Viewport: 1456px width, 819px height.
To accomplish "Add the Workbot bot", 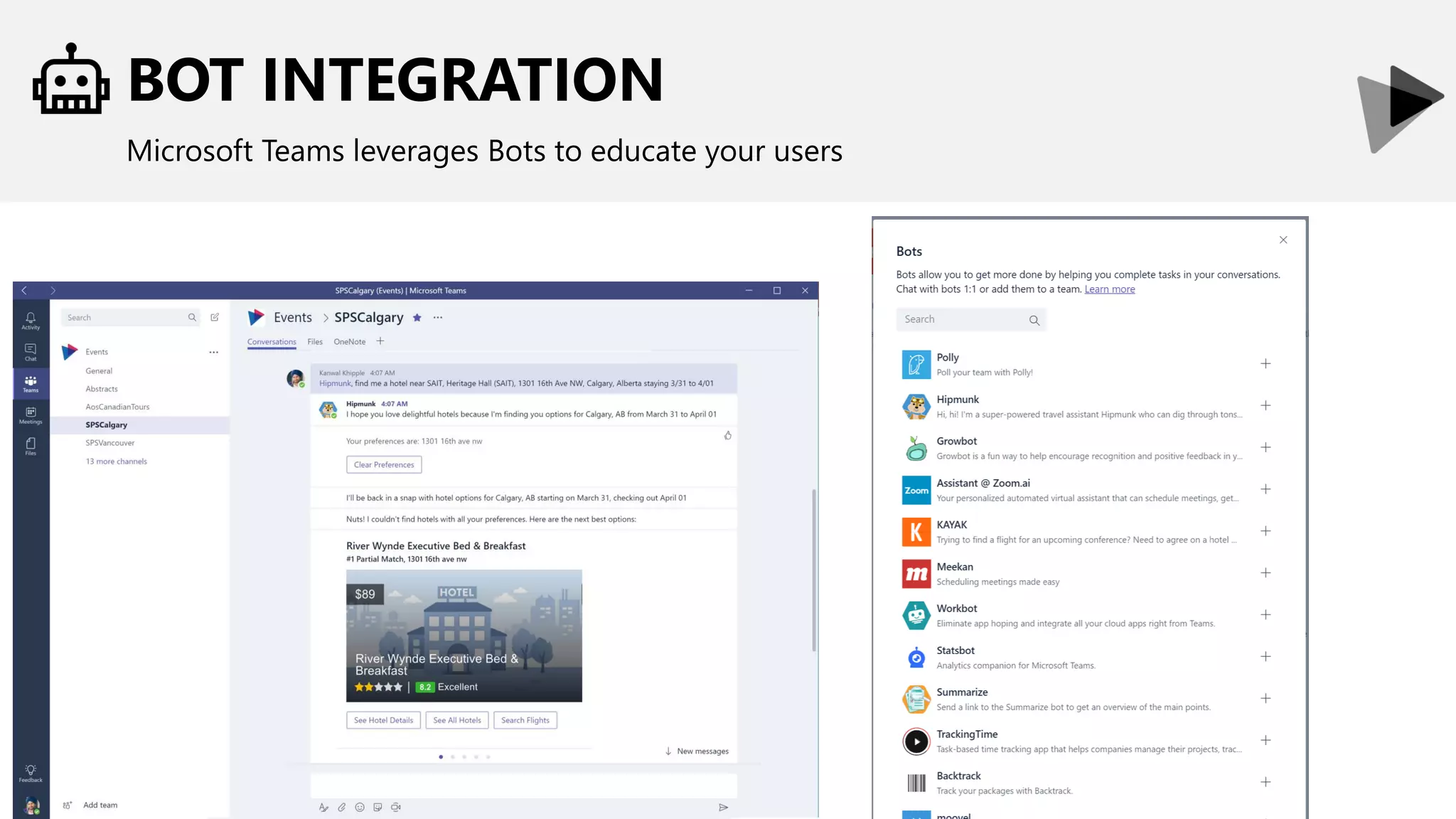I will tap(1265, 614).
